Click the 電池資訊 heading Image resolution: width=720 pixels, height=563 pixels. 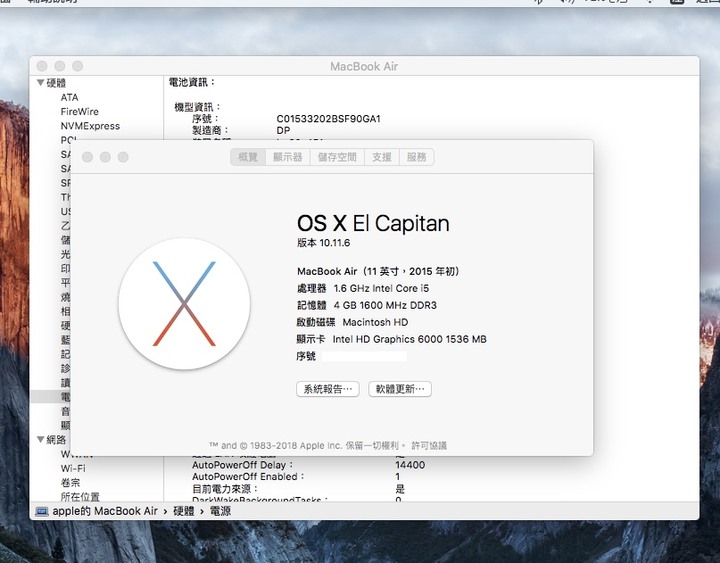click(191, 82)
